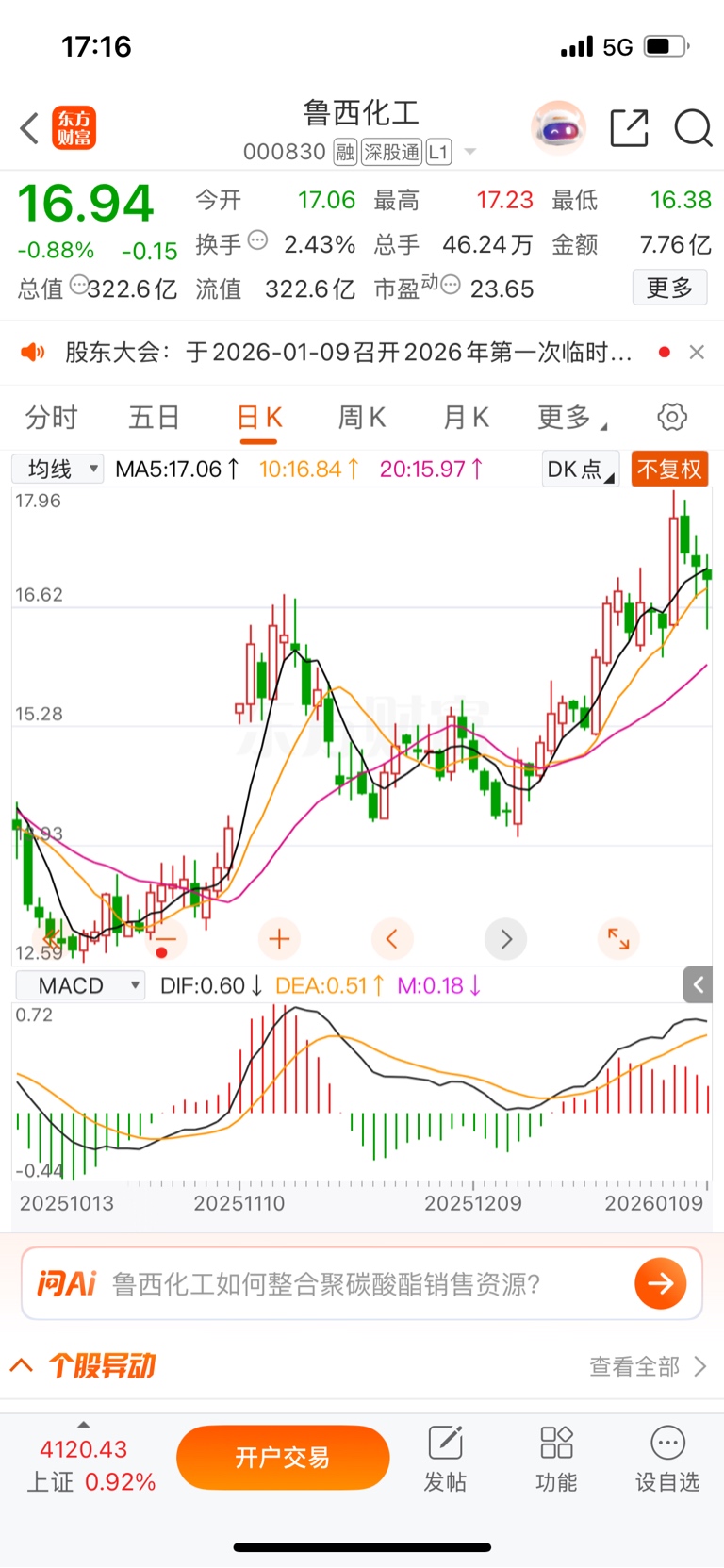Move chart left with orange arrow
Screen dimensions: 724x1568
click(x=392, y=939)
